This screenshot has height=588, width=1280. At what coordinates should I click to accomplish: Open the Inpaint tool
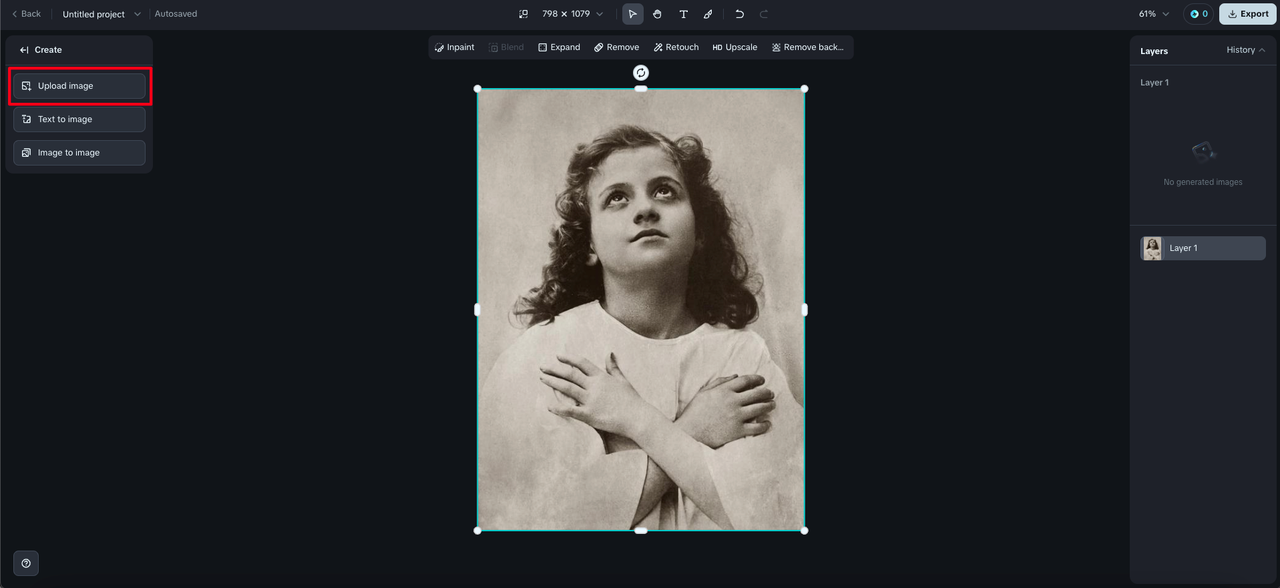point(455,47)
